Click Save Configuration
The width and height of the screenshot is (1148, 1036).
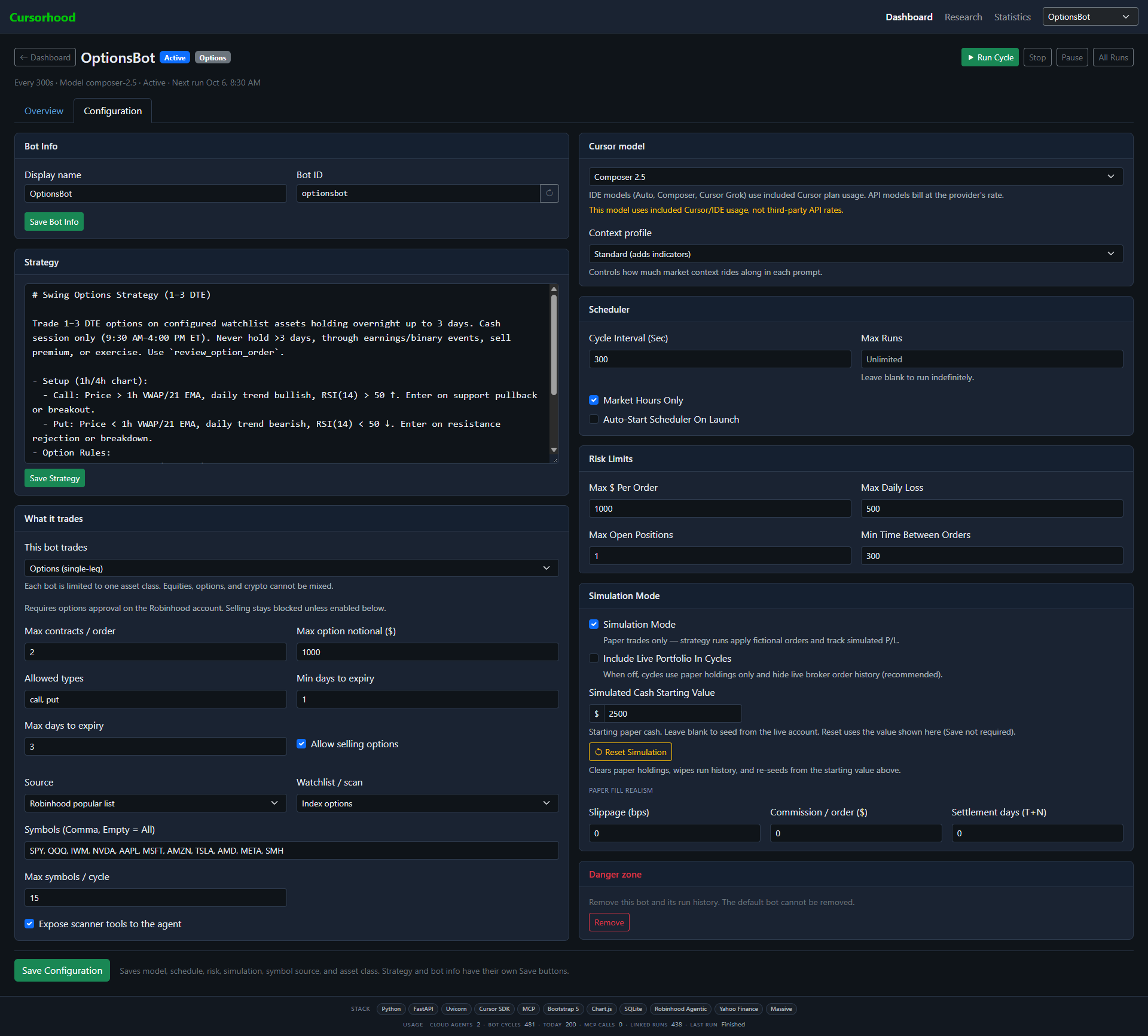point(62,970)
